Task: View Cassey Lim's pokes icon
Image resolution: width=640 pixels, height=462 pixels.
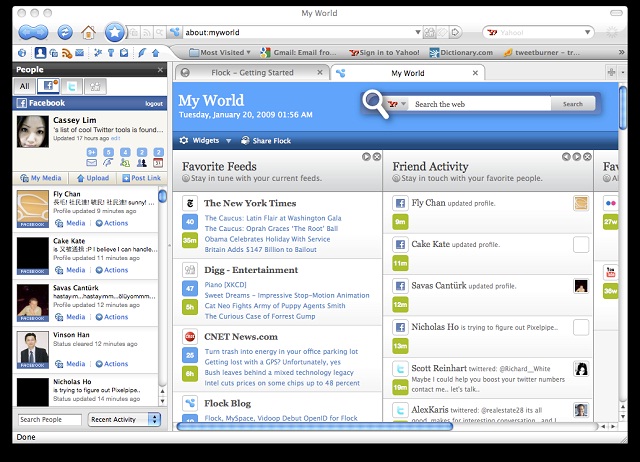Action: tap(108, 162)
